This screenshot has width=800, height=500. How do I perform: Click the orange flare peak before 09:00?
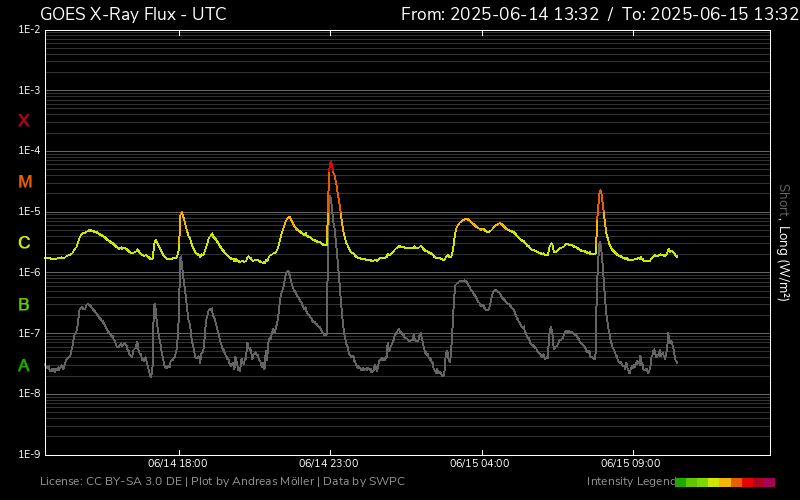pos(600,191)
